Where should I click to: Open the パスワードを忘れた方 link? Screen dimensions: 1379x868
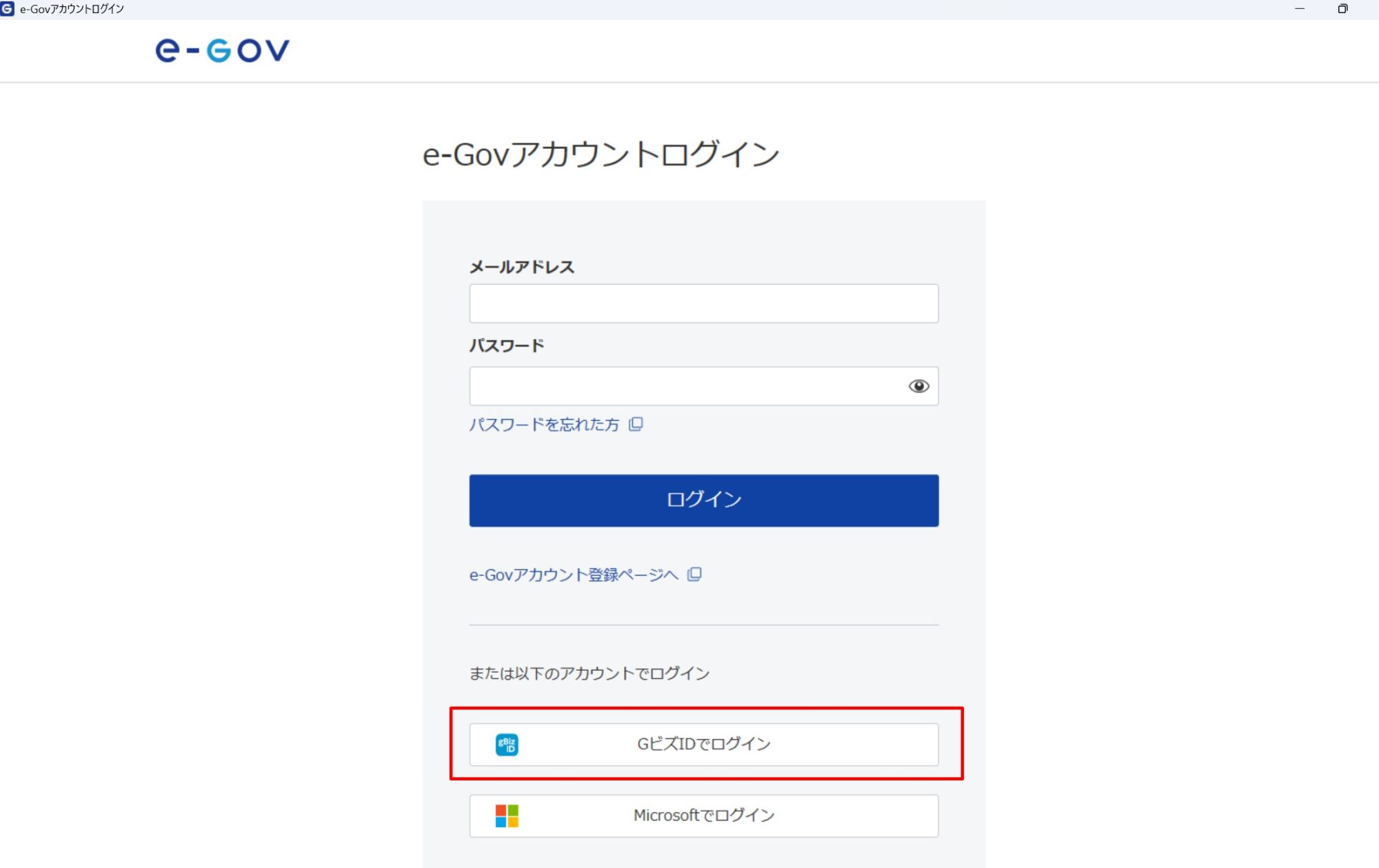click(544, 425)
